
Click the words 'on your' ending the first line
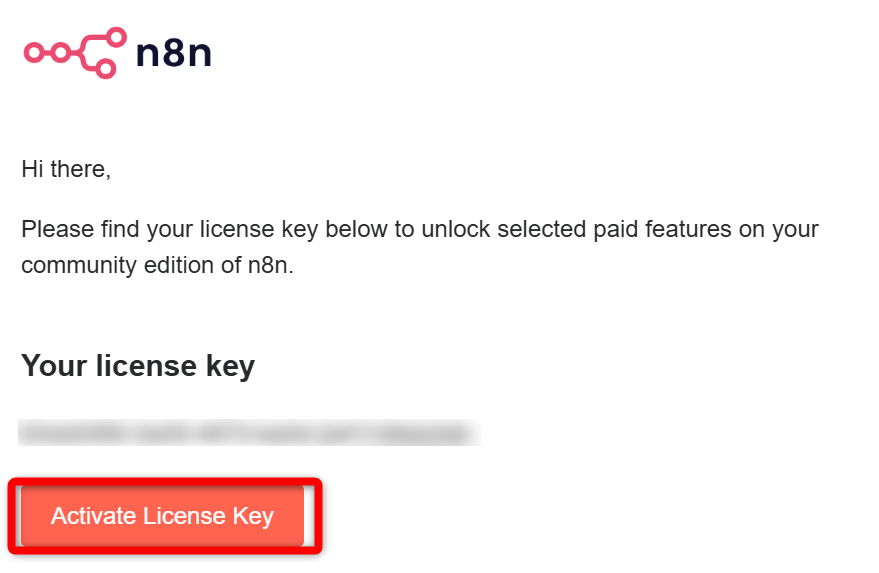click(779, 230)
